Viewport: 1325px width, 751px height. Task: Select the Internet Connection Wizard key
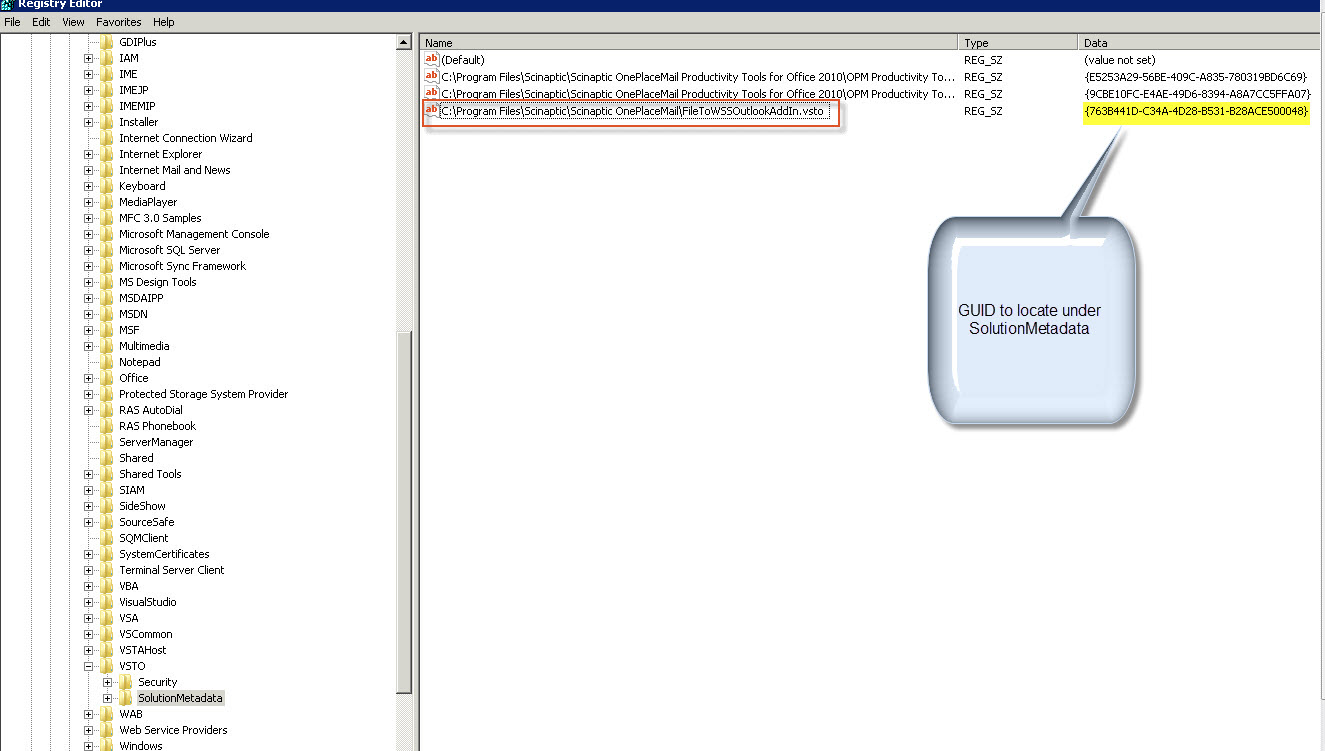(x=186, y=138)
